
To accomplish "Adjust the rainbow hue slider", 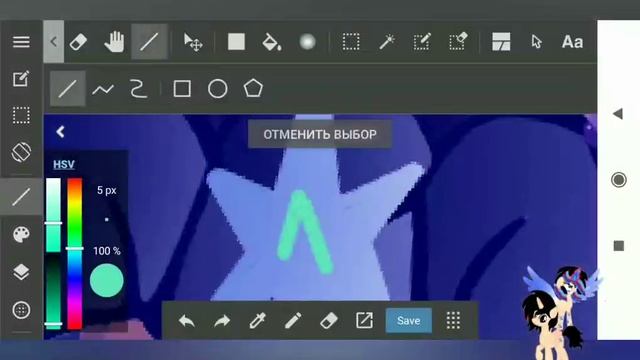I will click(x=75, y=253).
